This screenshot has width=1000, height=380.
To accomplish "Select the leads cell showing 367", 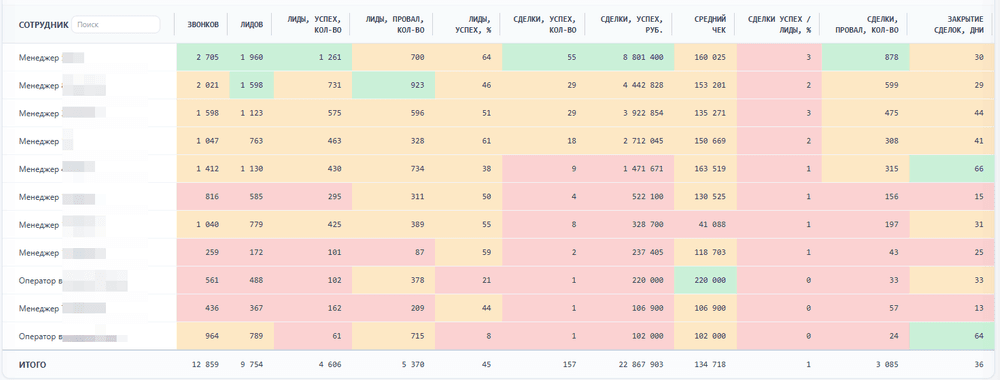I will tap(250, 309).
